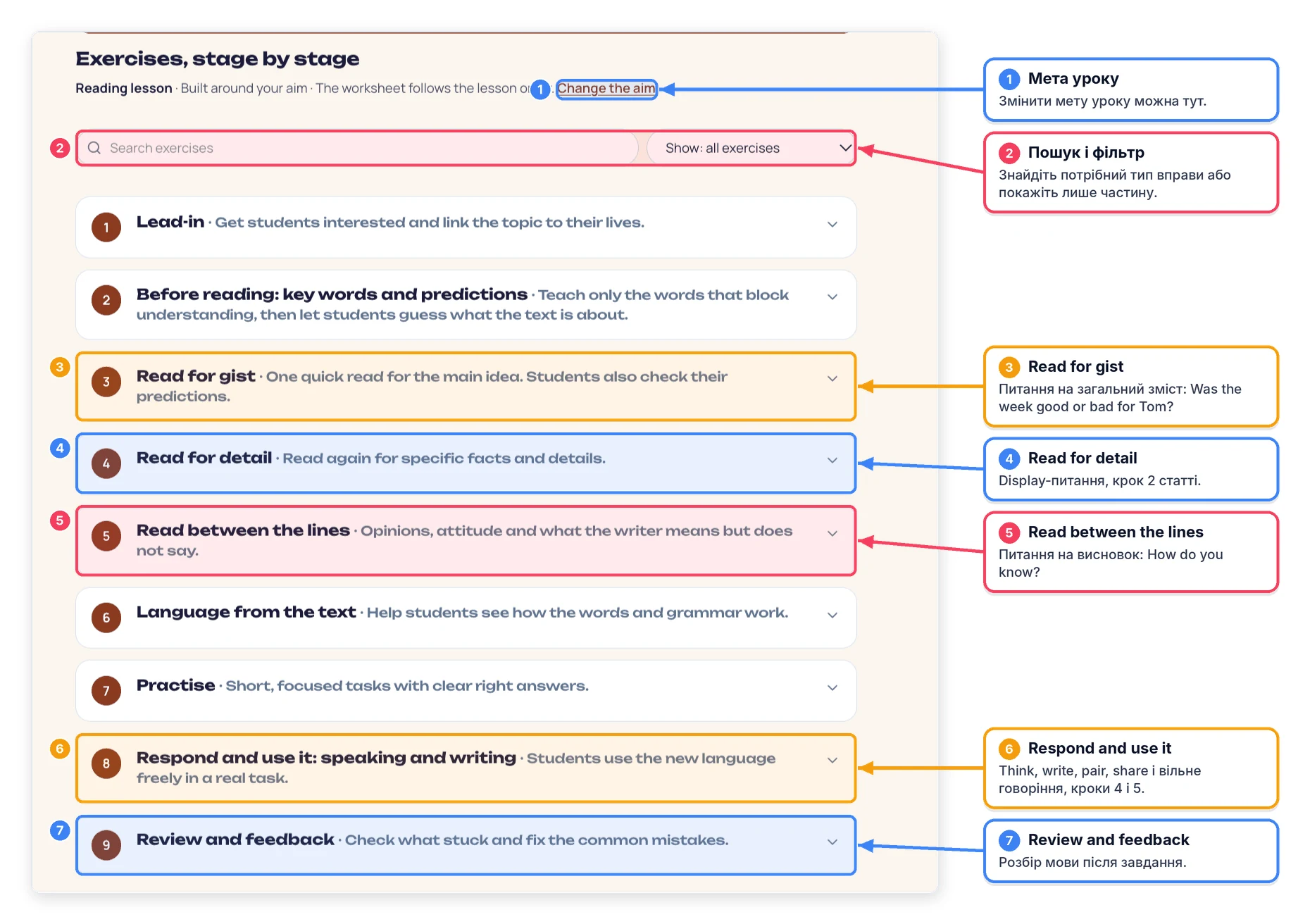Click the stage 2 number badge for Before reading
1310x924 pixels.
coord(106,300)
